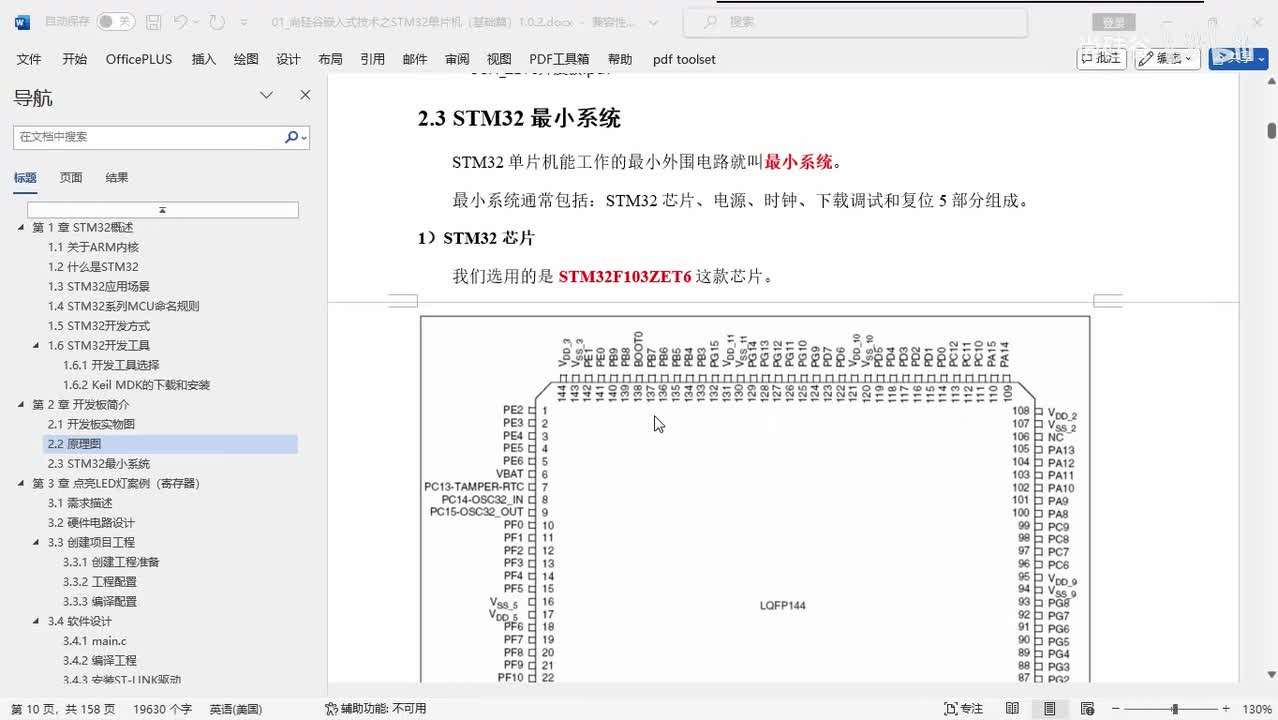1278x720 pixels.
Task: Switch to the 视图 ribbon tab
Action: pyautogui.click(x=499, y=59)
